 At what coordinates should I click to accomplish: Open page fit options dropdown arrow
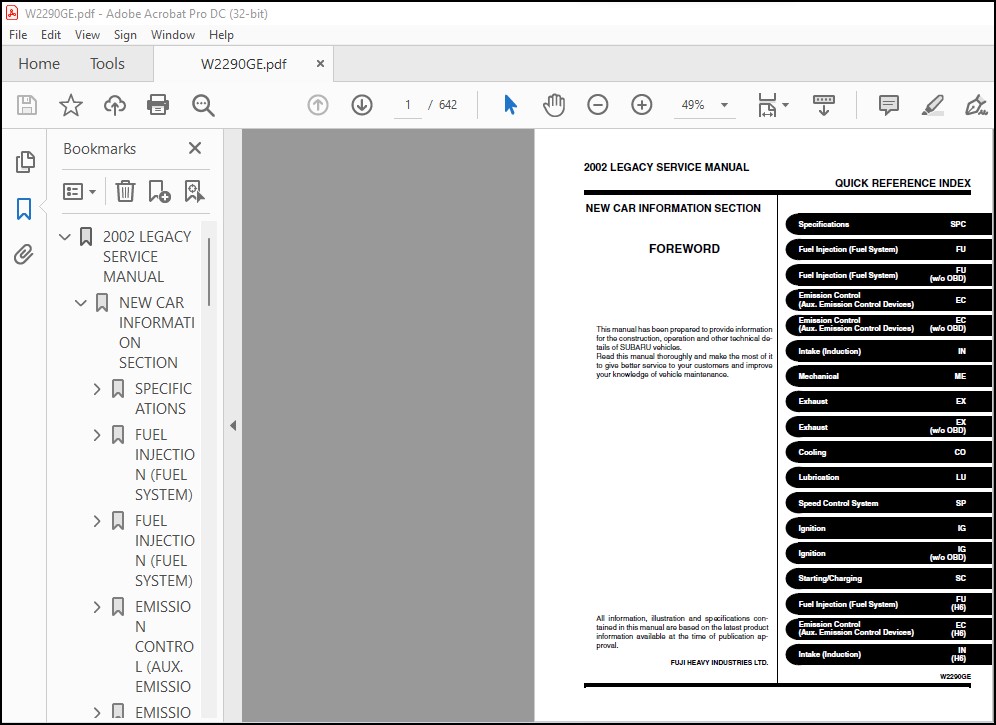click(x=786, y=105)
